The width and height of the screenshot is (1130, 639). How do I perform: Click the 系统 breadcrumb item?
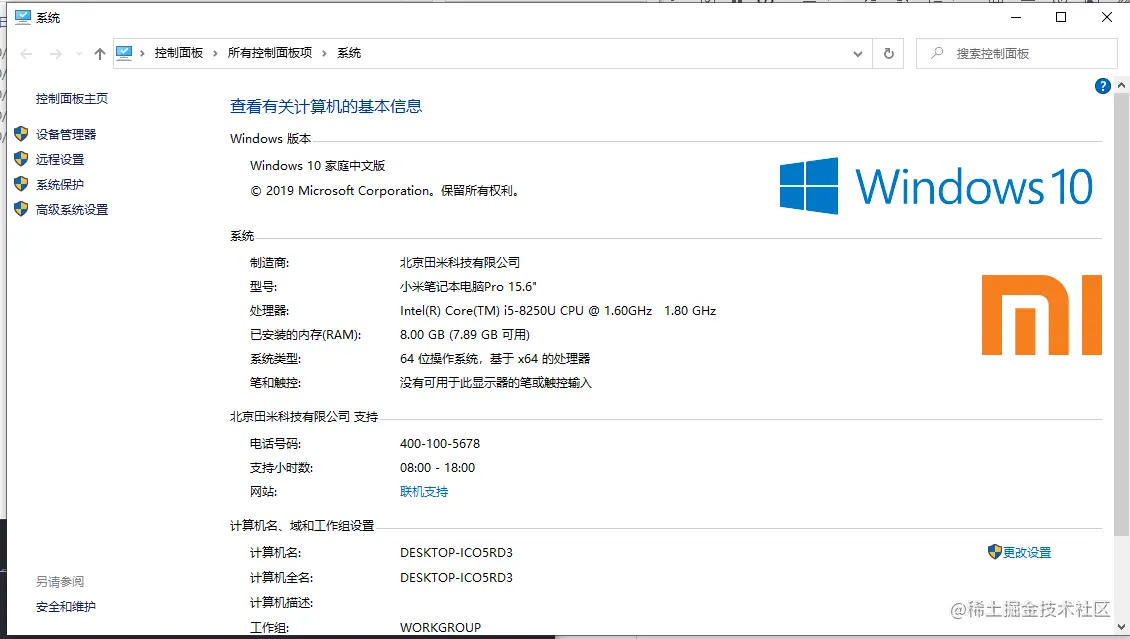(349, 53)
